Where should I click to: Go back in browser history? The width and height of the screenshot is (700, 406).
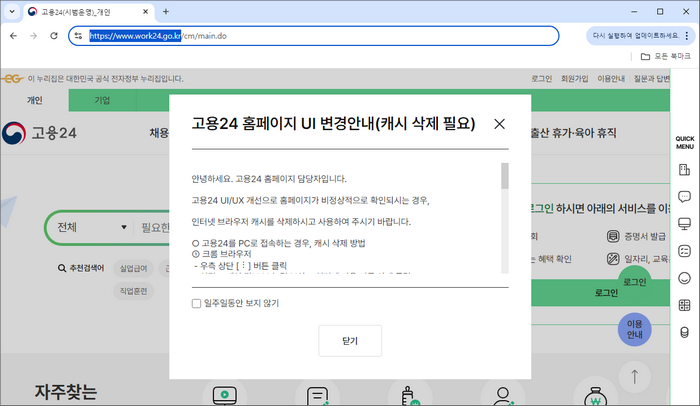tap(13, 36)
